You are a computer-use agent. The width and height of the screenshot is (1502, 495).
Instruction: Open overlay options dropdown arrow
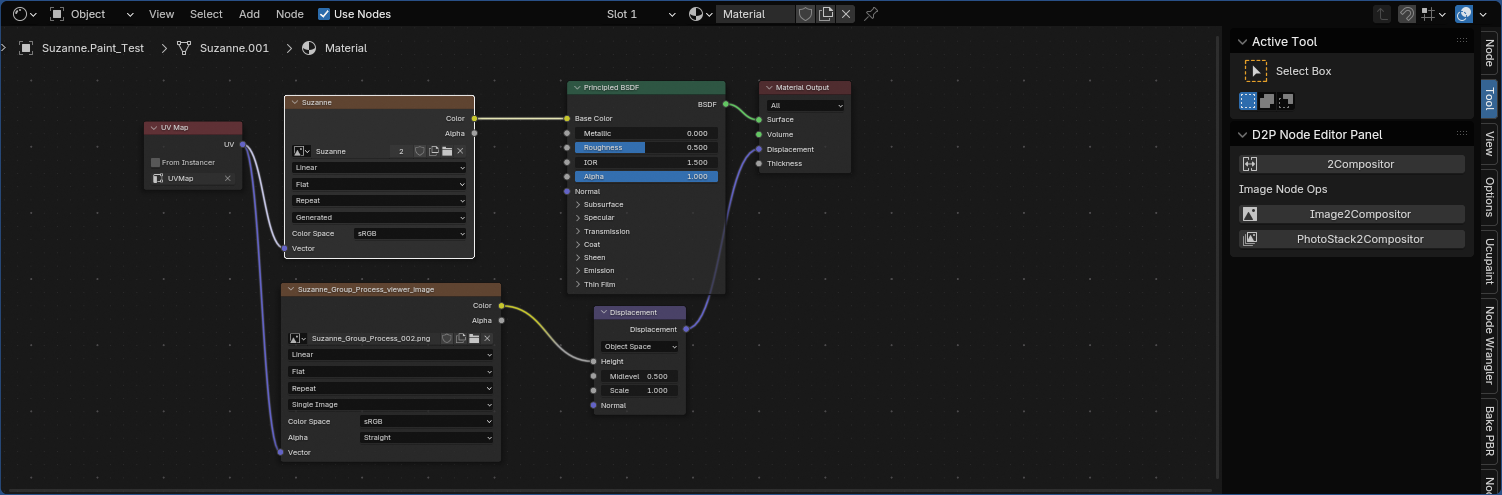[1485, 14]
